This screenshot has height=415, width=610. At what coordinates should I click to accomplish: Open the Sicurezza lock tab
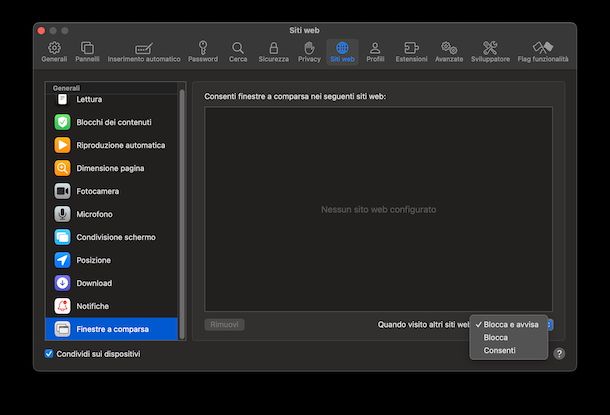272,51
